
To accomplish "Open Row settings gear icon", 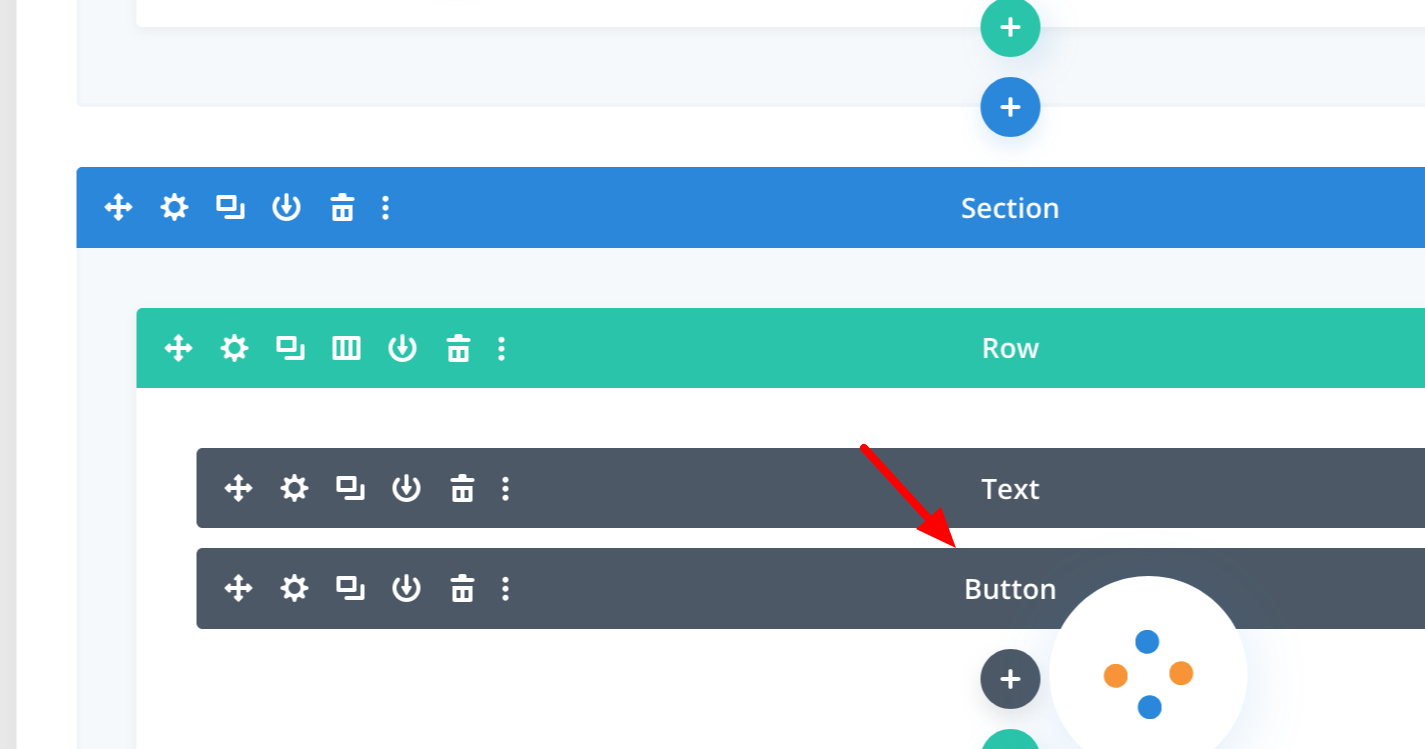I will tap(234, 348).
